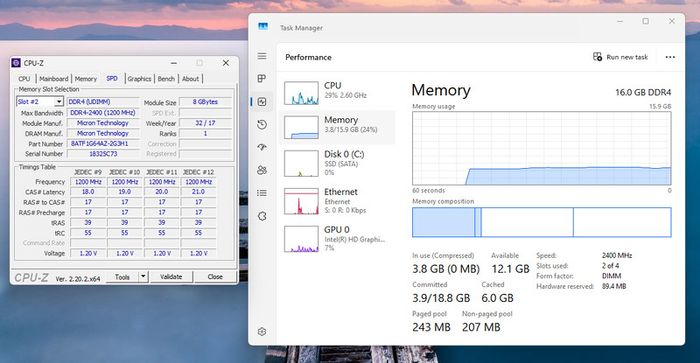Image resolution: width=700 pixels, height=363 pixels.
Task: Click Close button in CPU-Z footer
Action: pyautogui.click(x=215, y=277)
